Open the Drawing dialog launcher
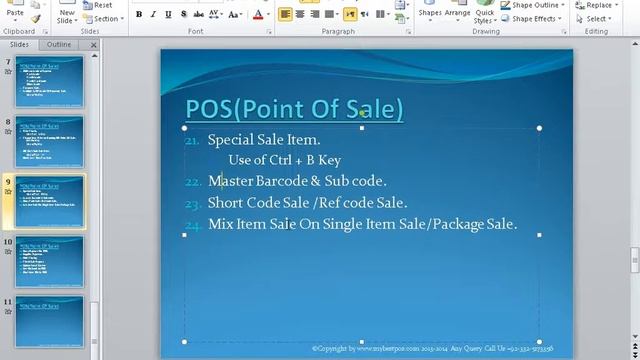The image size is (640, 360). 564,31
